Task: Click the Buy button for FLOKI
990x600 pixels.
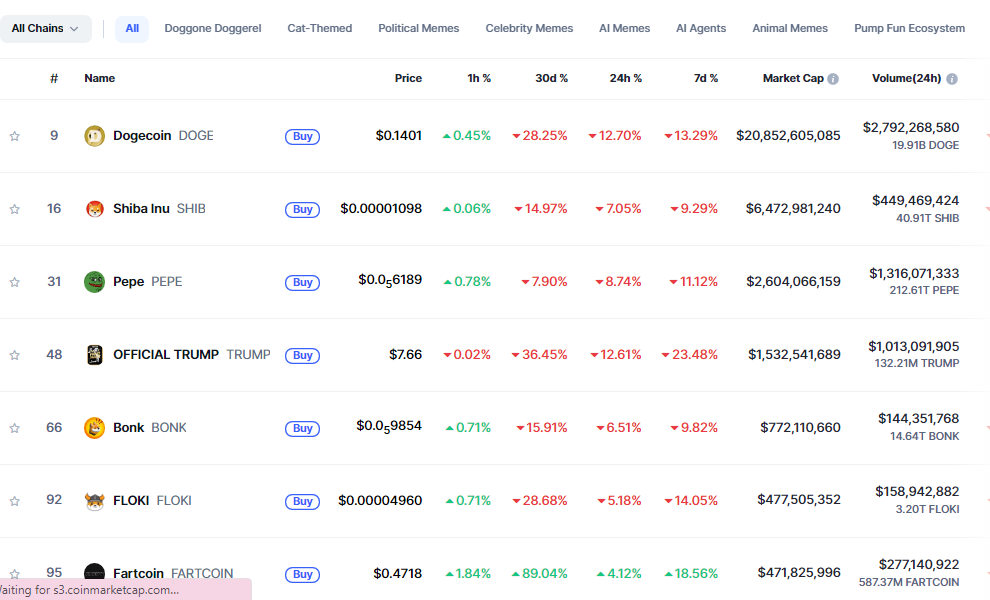Action: (302, 501)
